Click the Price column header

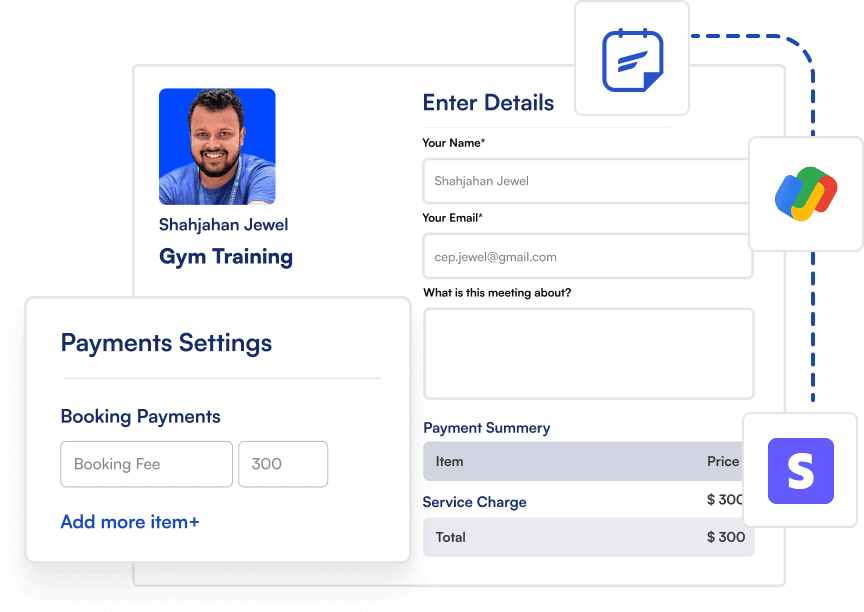[722, 462]
